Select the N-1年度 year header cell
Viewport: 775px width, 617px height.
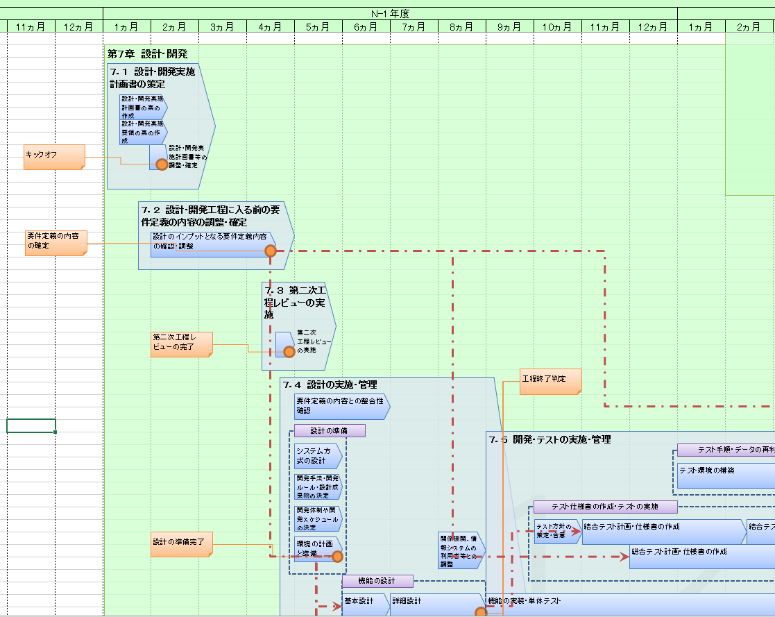pos(390,13)
